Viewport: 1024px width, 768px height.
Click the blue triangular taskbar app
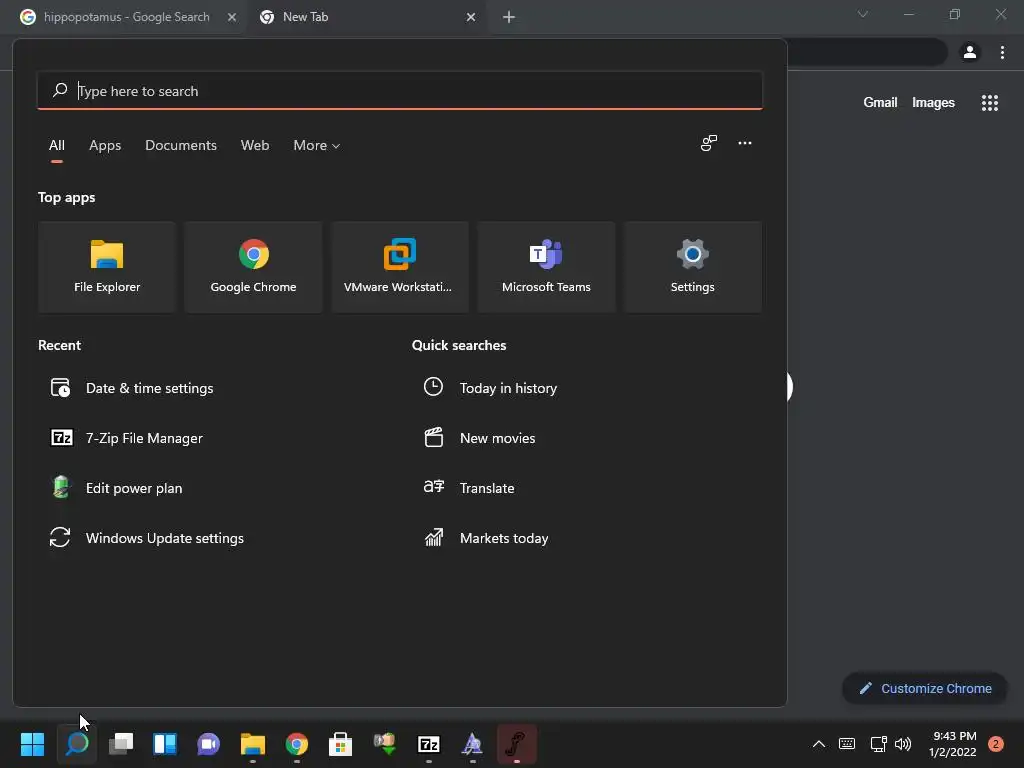(472, 744)
